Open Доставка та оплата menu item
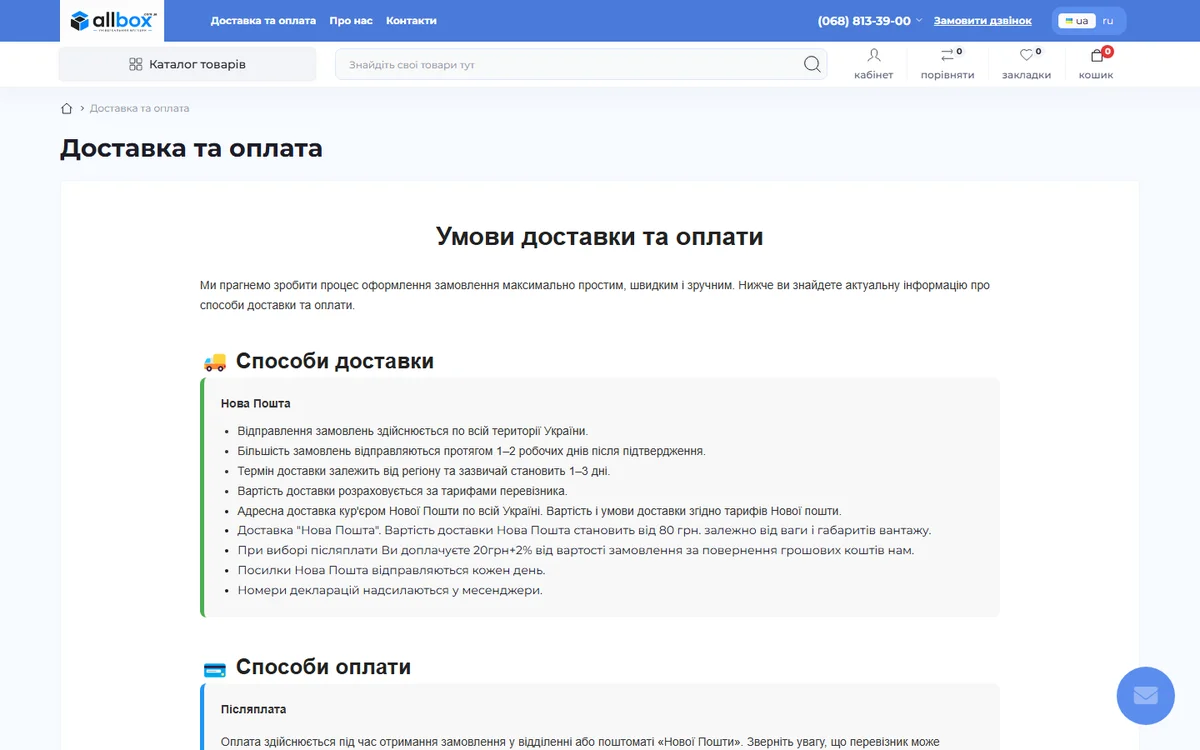1200x750 pixels. 263,20
